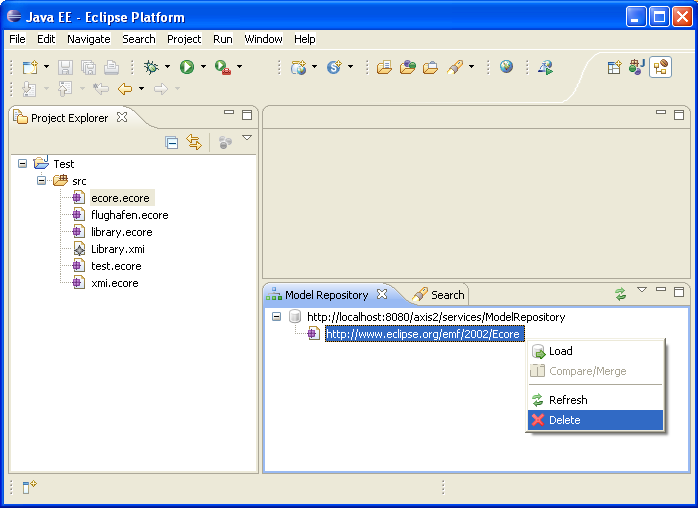Minimize the Model Repository panel
The width and height of the screenshot is (698, 508).
pos(661,289)
